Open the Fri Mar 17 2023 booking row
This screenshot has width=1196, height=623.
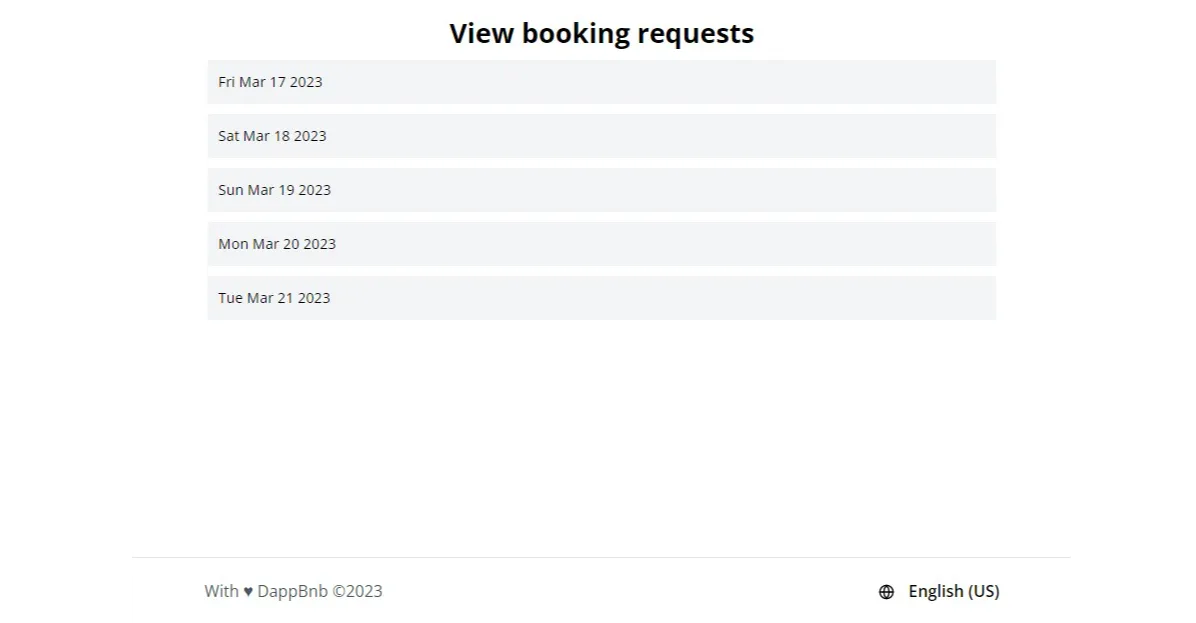tap(601, 82)
